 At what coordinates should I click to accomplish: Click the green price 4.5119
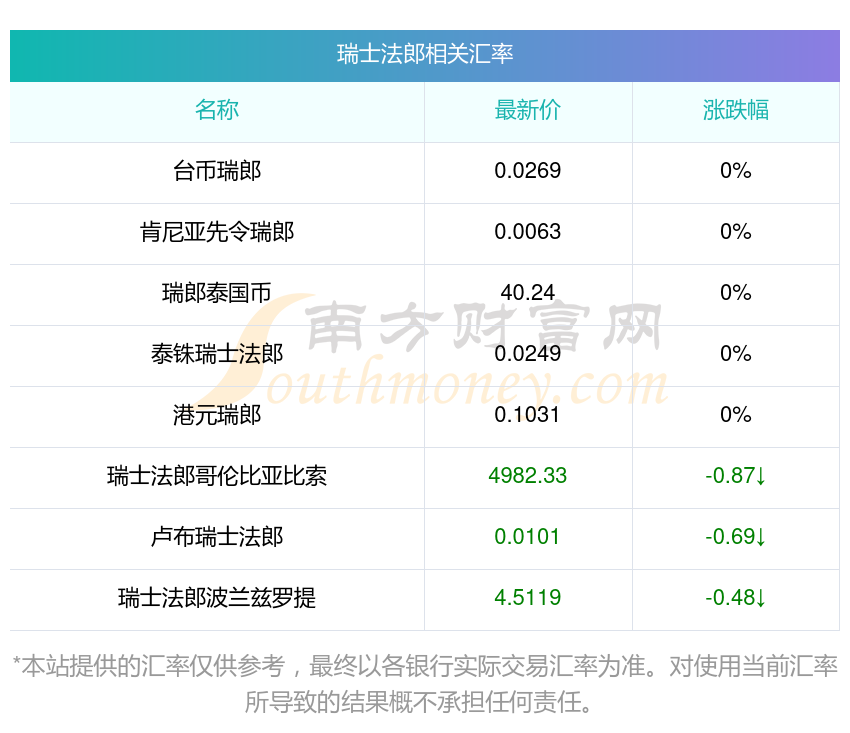[527, 598]
